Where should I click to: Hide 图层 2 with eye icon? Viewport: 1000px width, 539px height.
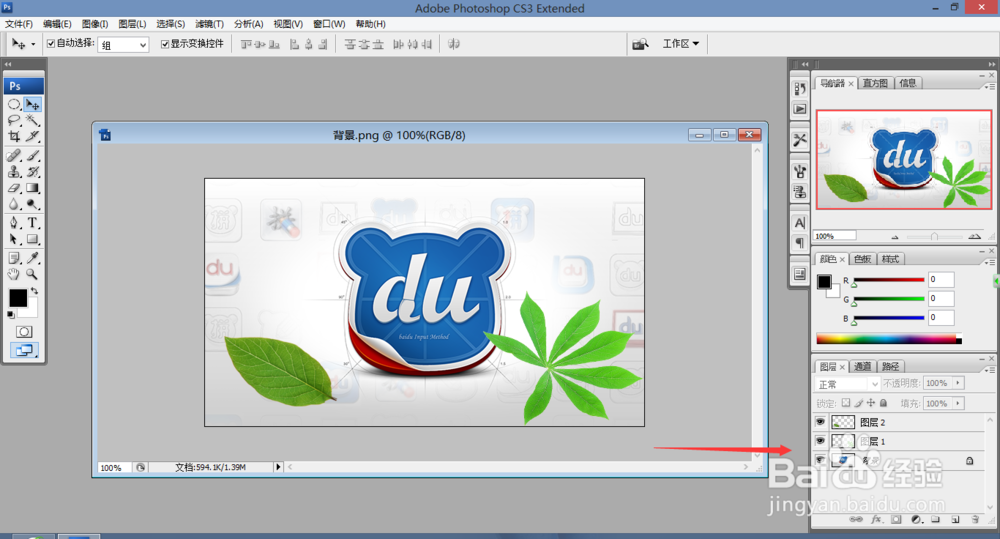(820, 422)
